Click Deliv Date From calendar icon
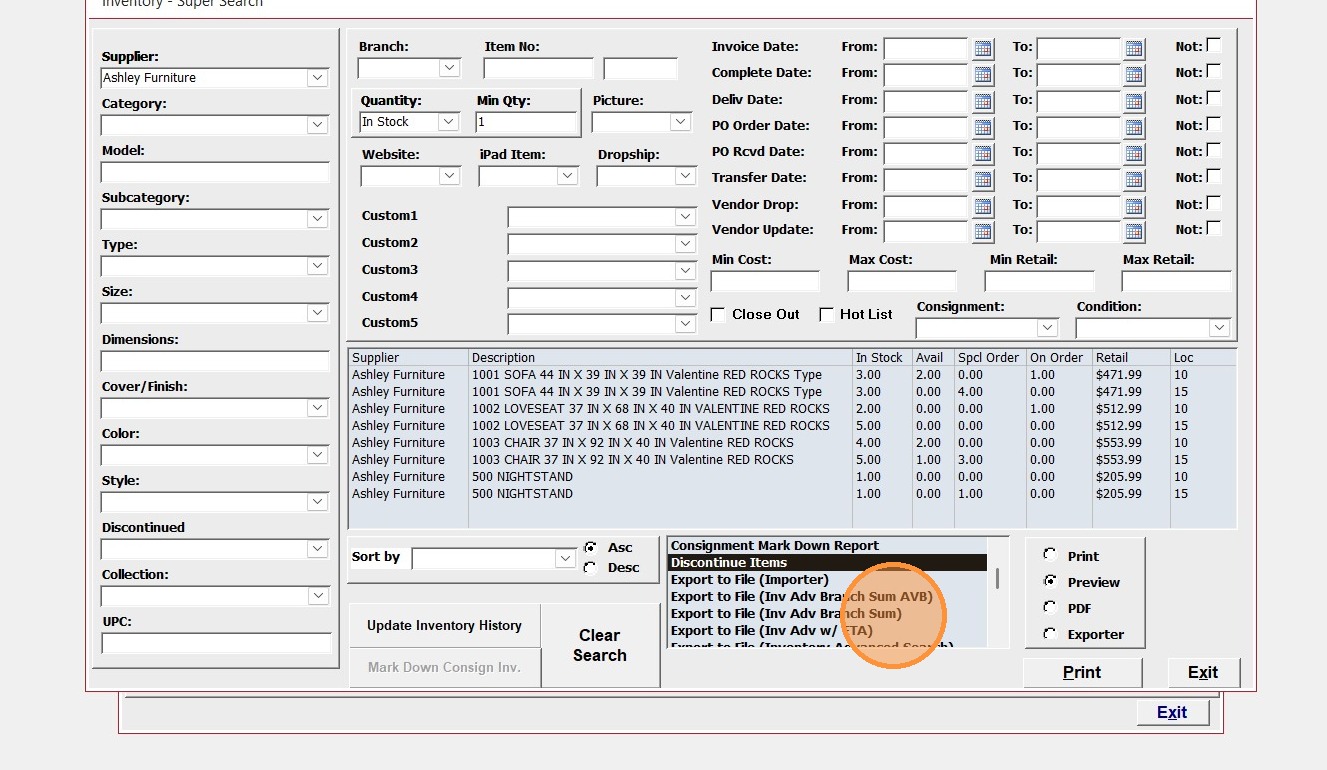This screenshot has height=770, width=1327. [x=982, y=101]
